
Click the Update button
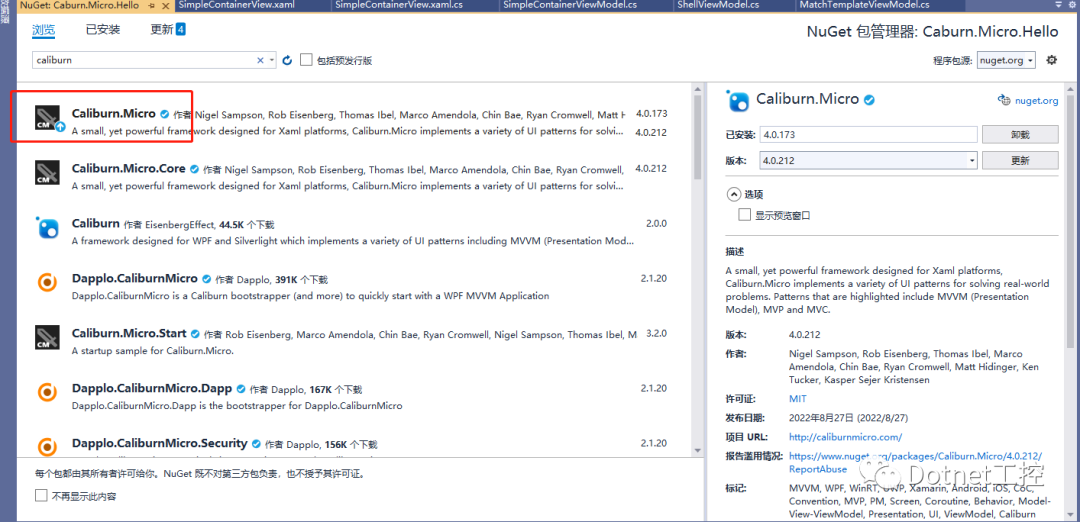pyautogui.click(x=1020, y=160)
